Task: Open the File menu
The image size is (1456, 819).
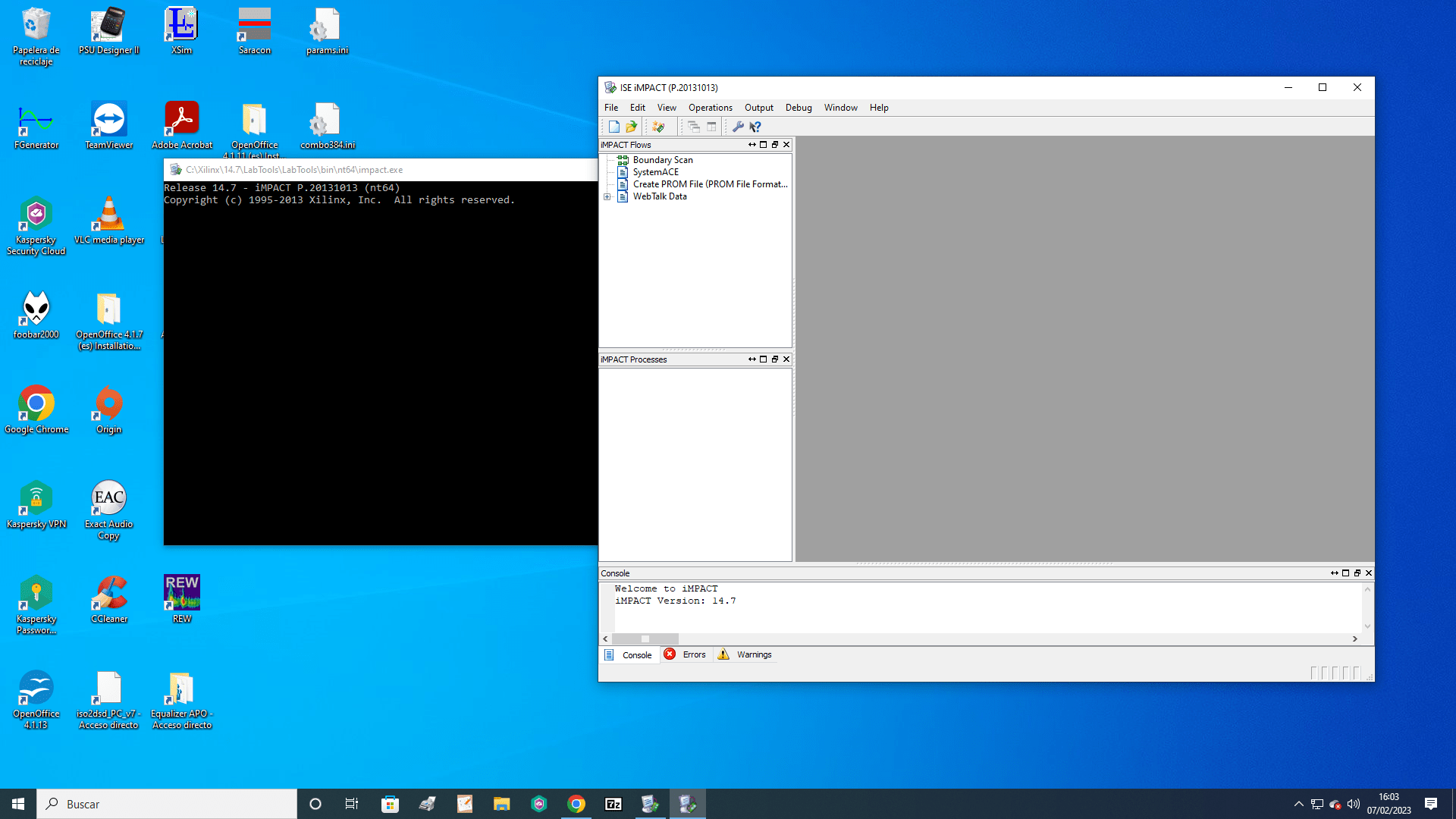Action: click(611, 108)
